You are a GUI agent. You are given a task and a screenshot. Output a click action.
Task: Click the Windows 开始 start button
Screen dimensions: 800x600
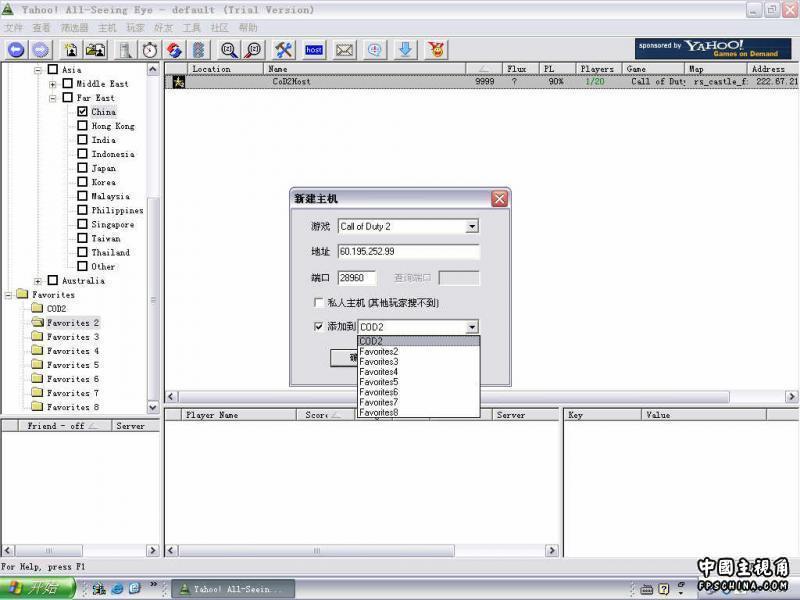pos(38,588)
